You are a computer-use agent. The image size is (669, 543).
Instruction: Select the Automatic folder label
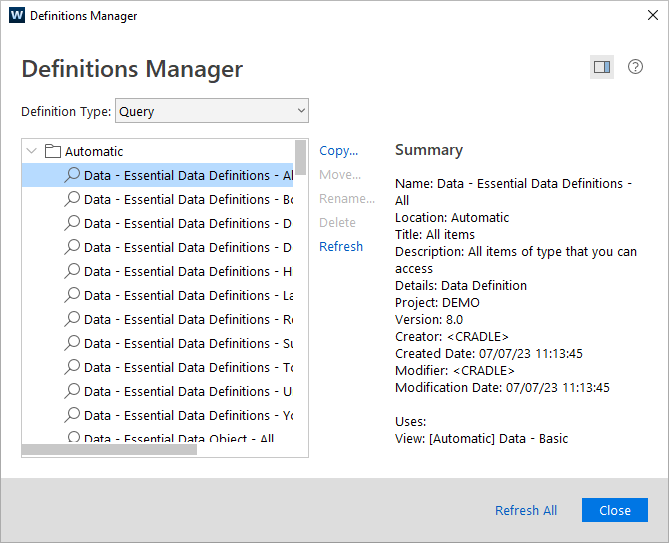click(94, 151)
